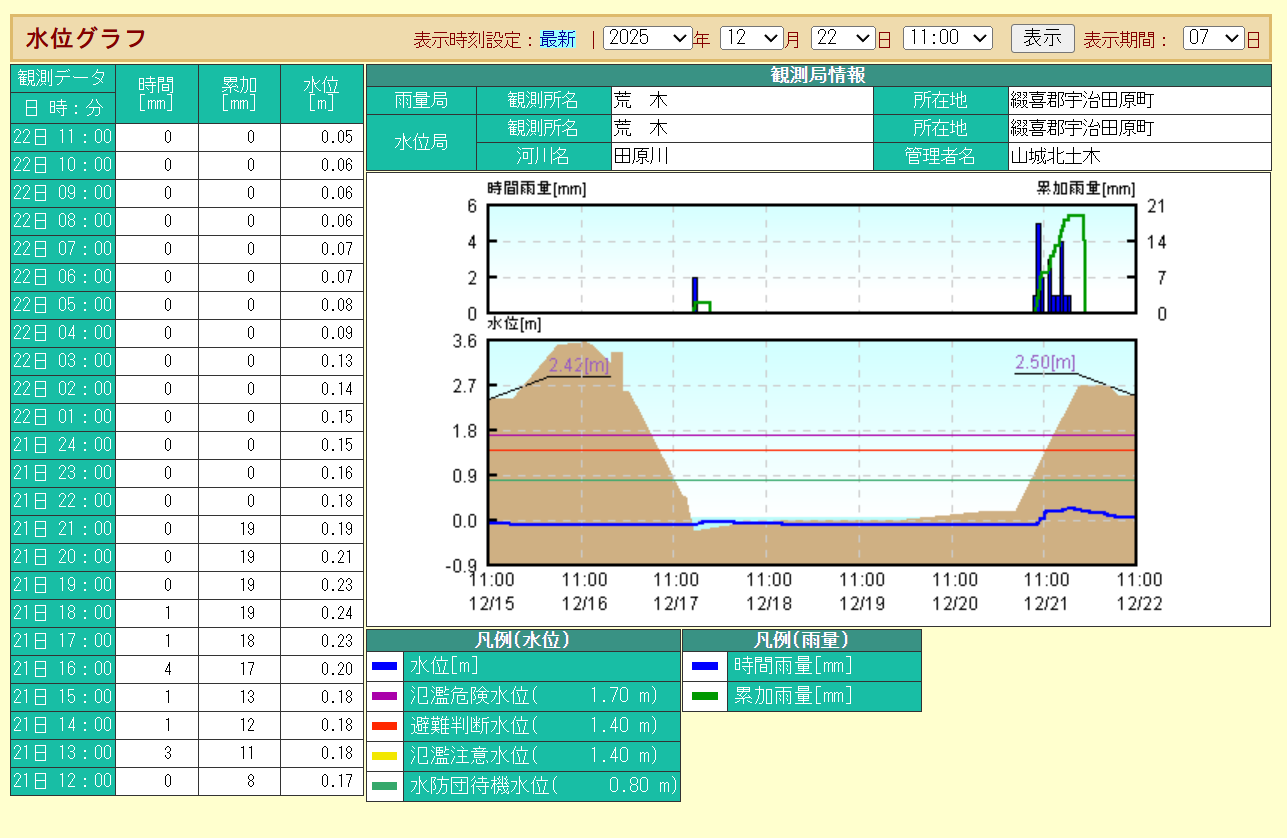The image size is (1287, 838).
Task: Click the green 累加雨量 legend swatch
Action: pyautogui.click(x=705, y=696)
